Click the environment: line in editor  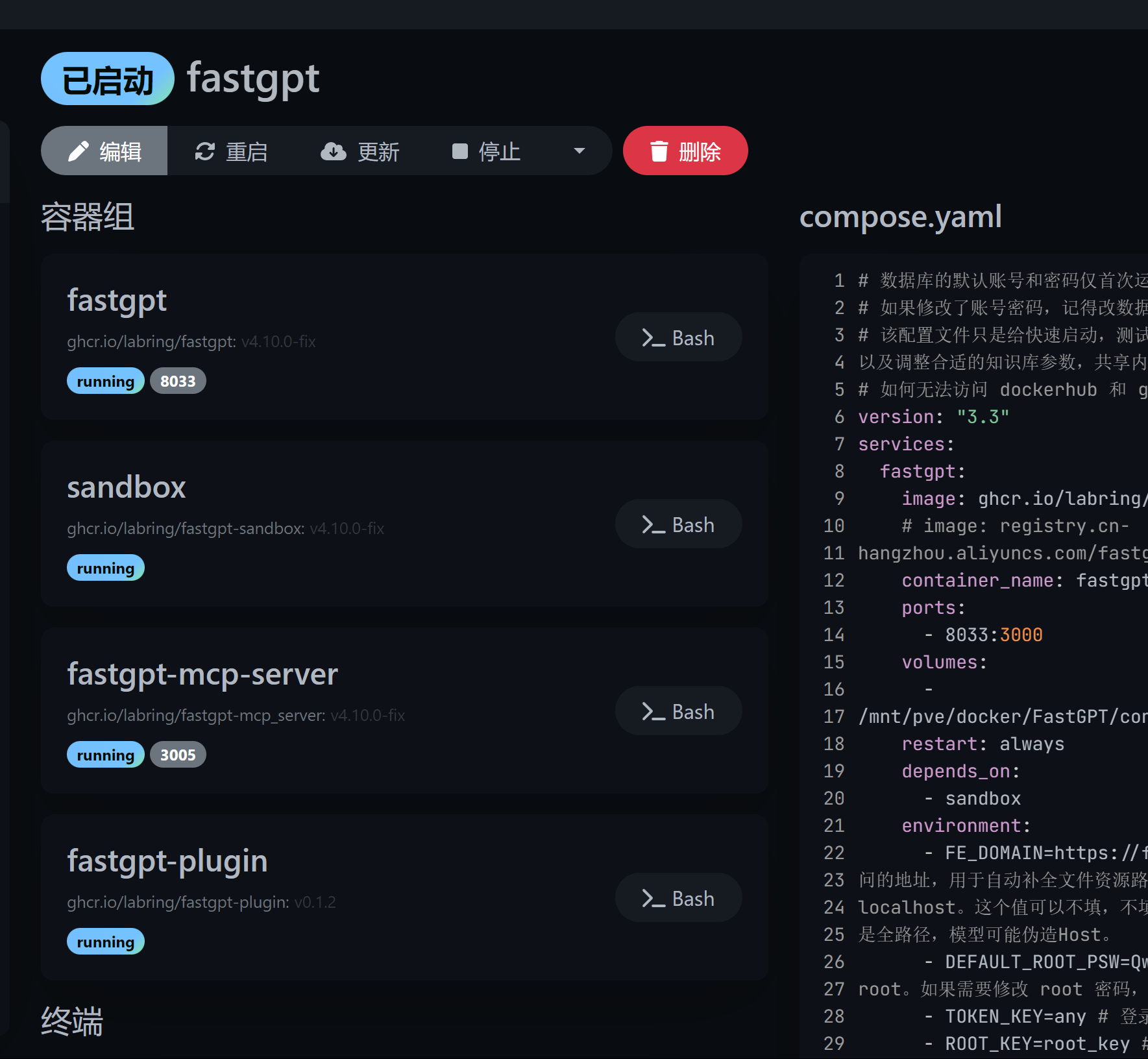(966, 825)
